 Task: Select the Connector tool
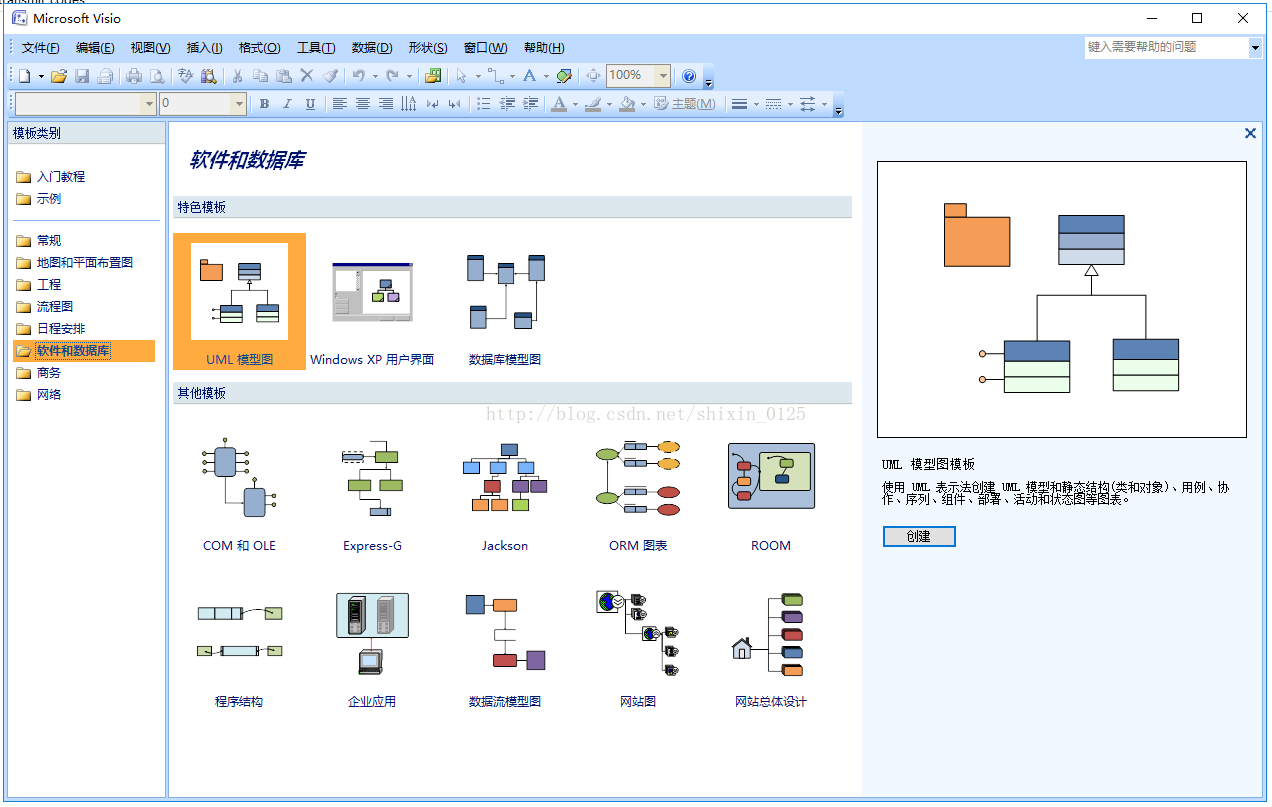[x=496, y=76]
